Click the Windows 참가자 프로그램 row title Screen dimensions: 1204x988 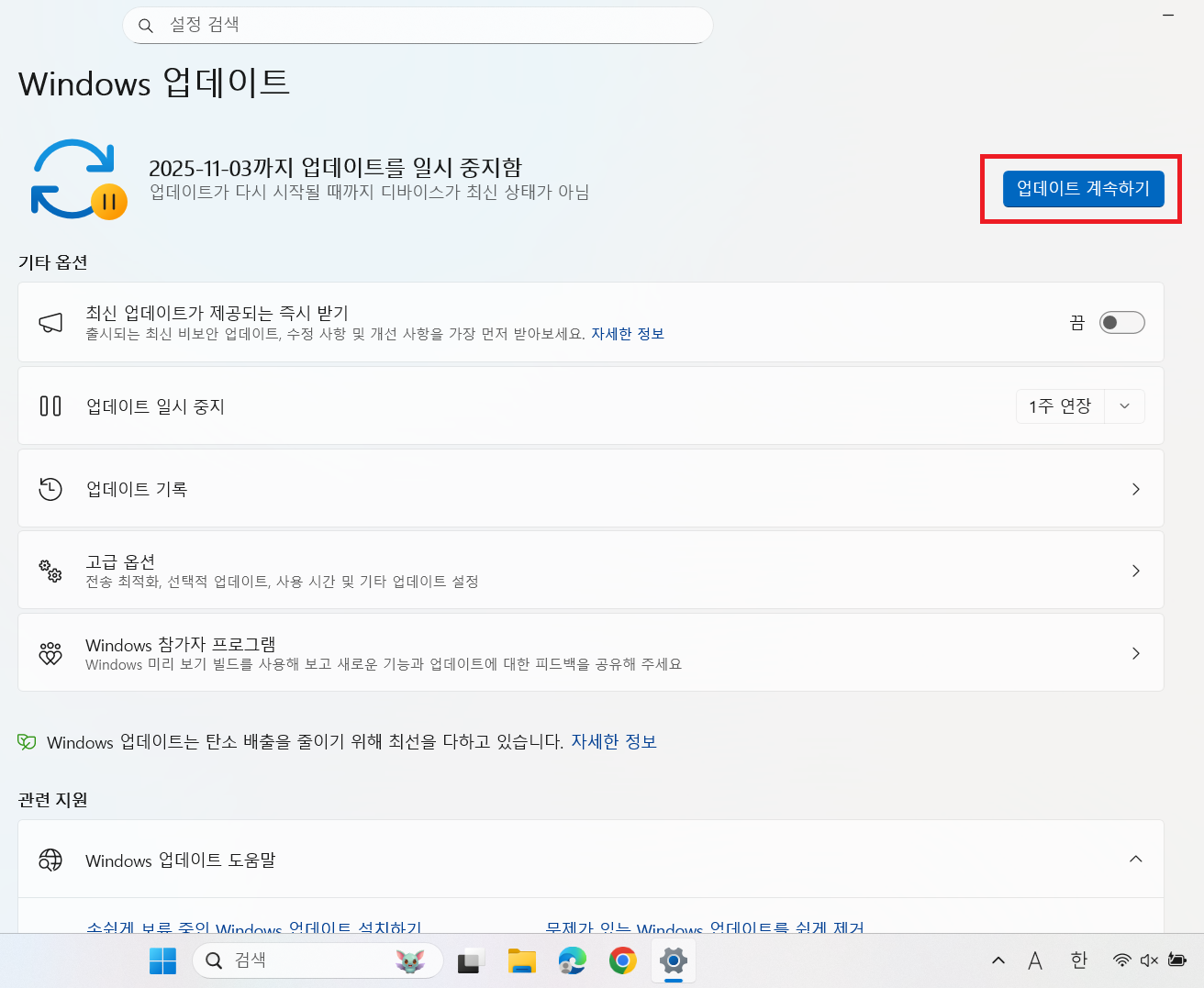click(x=181, y=644)
